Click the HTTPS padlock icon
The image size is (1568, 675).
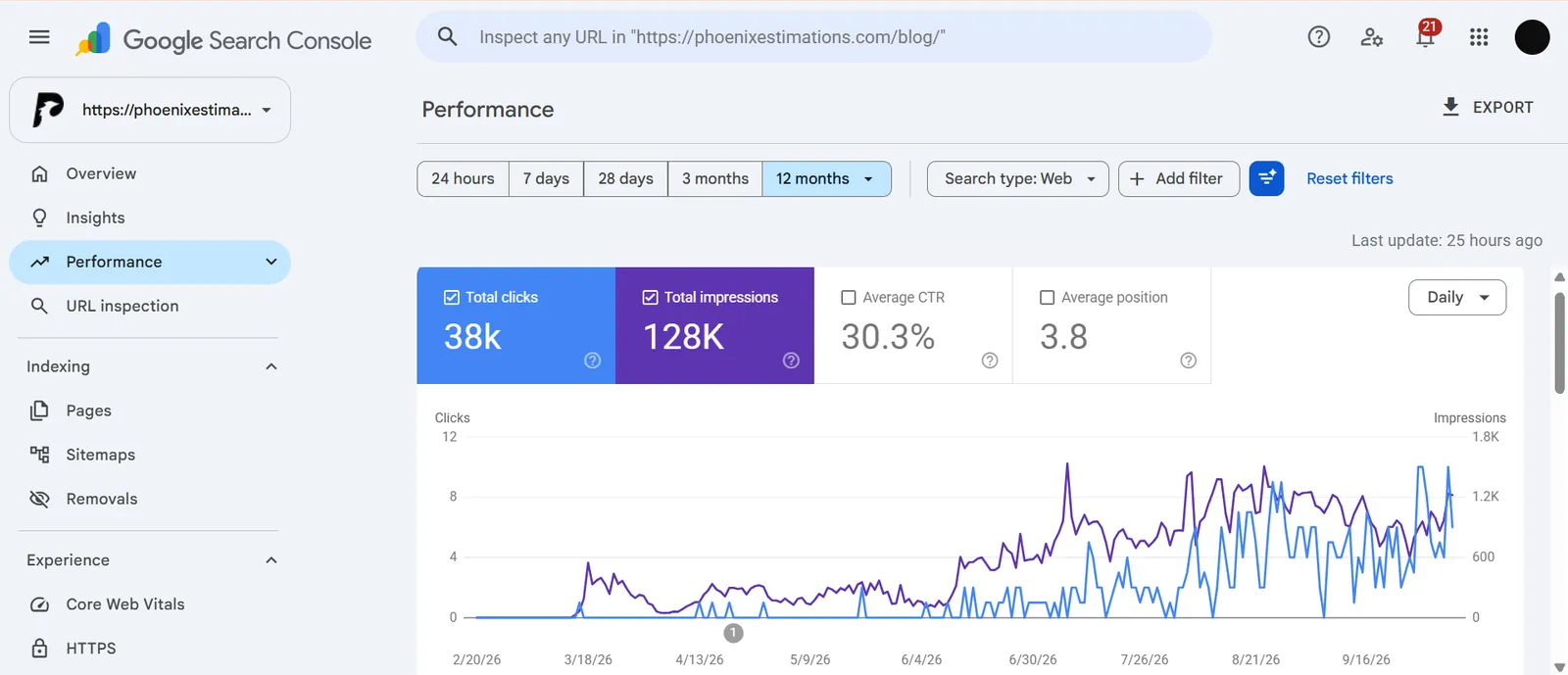[x=39, y=649]
